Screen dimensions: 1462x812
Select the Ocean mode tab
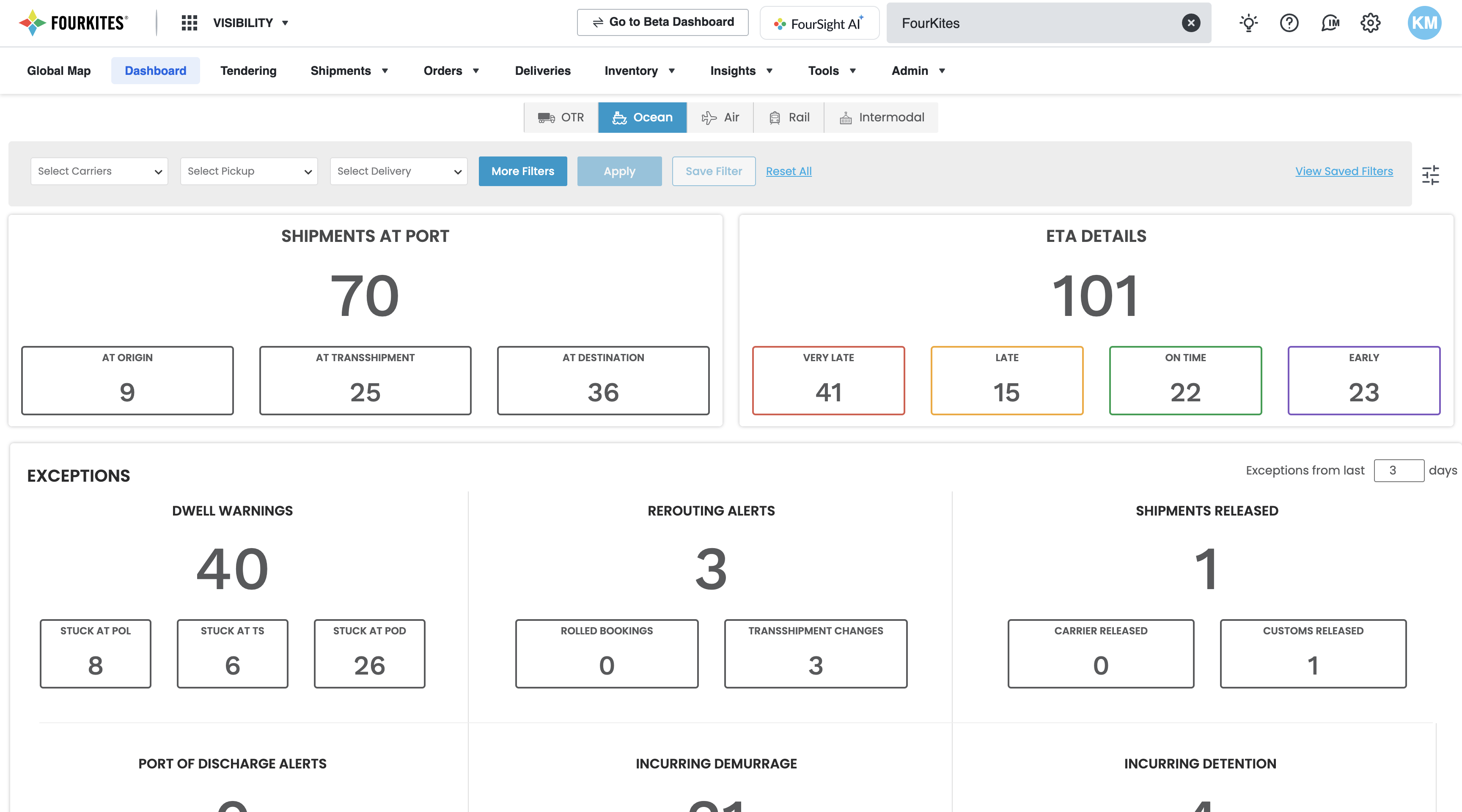(x=643, y=118)
